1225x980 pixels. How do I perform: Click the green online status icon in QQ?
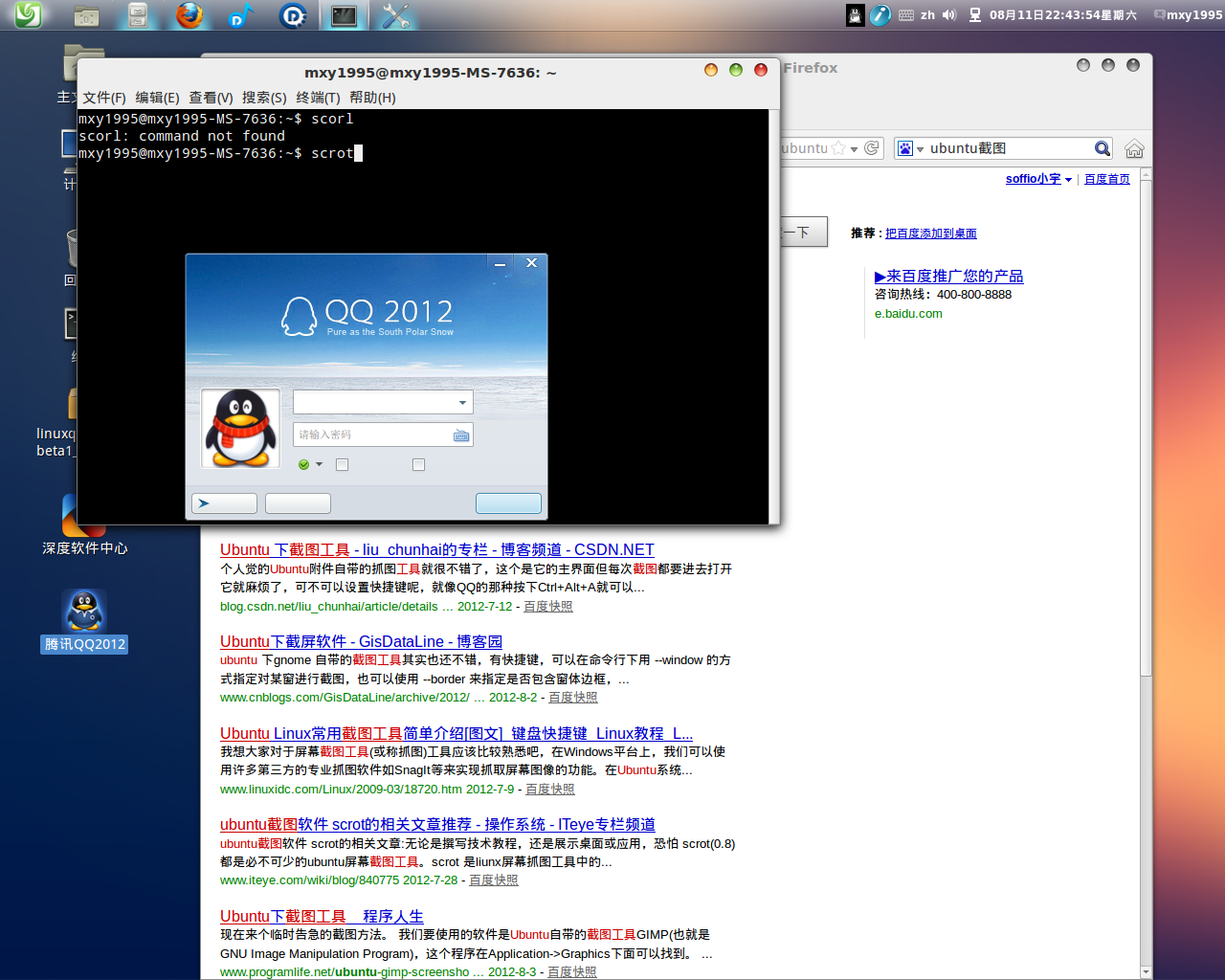pos(303,465)
